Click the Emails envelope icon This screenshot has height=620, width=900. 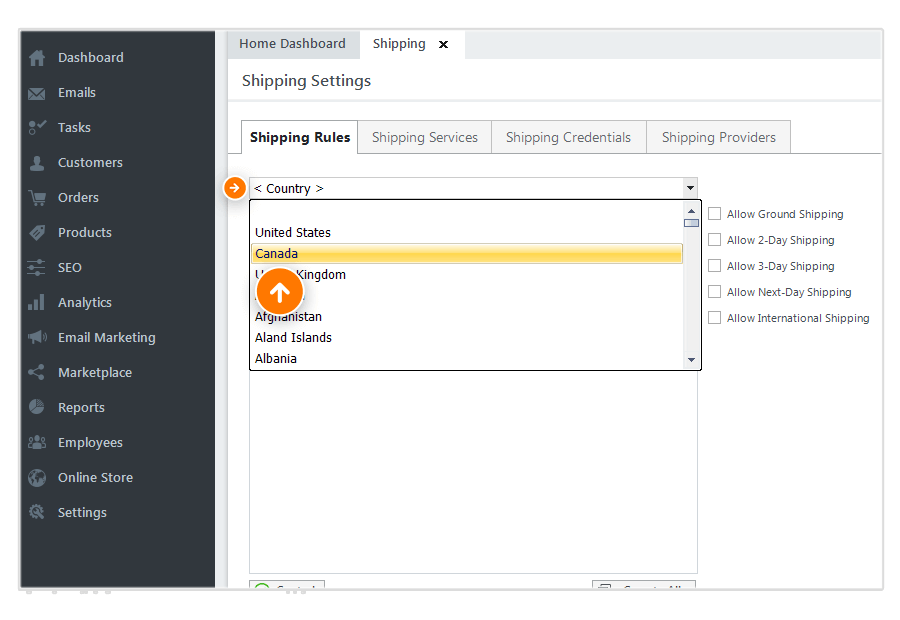[37, 93]
